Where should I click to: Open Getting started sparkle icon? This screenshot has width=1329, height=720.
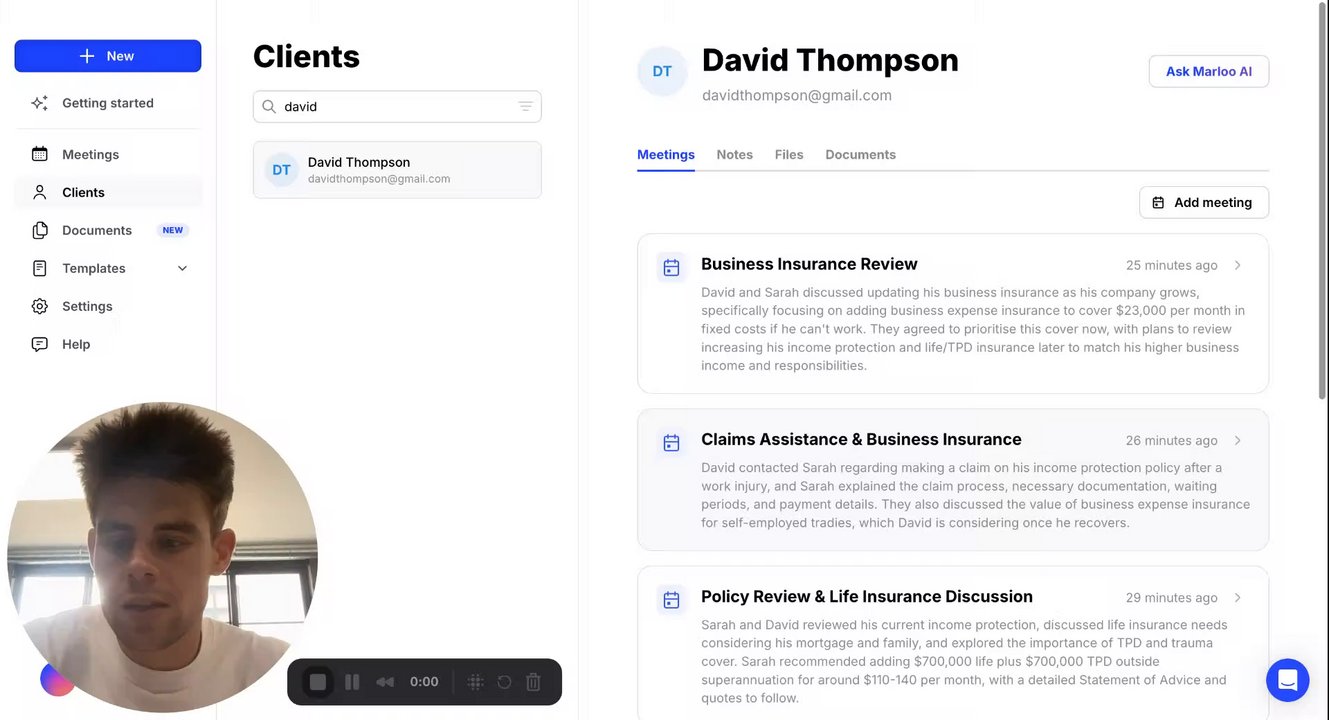pyautogui.click(x=40, y=103)
